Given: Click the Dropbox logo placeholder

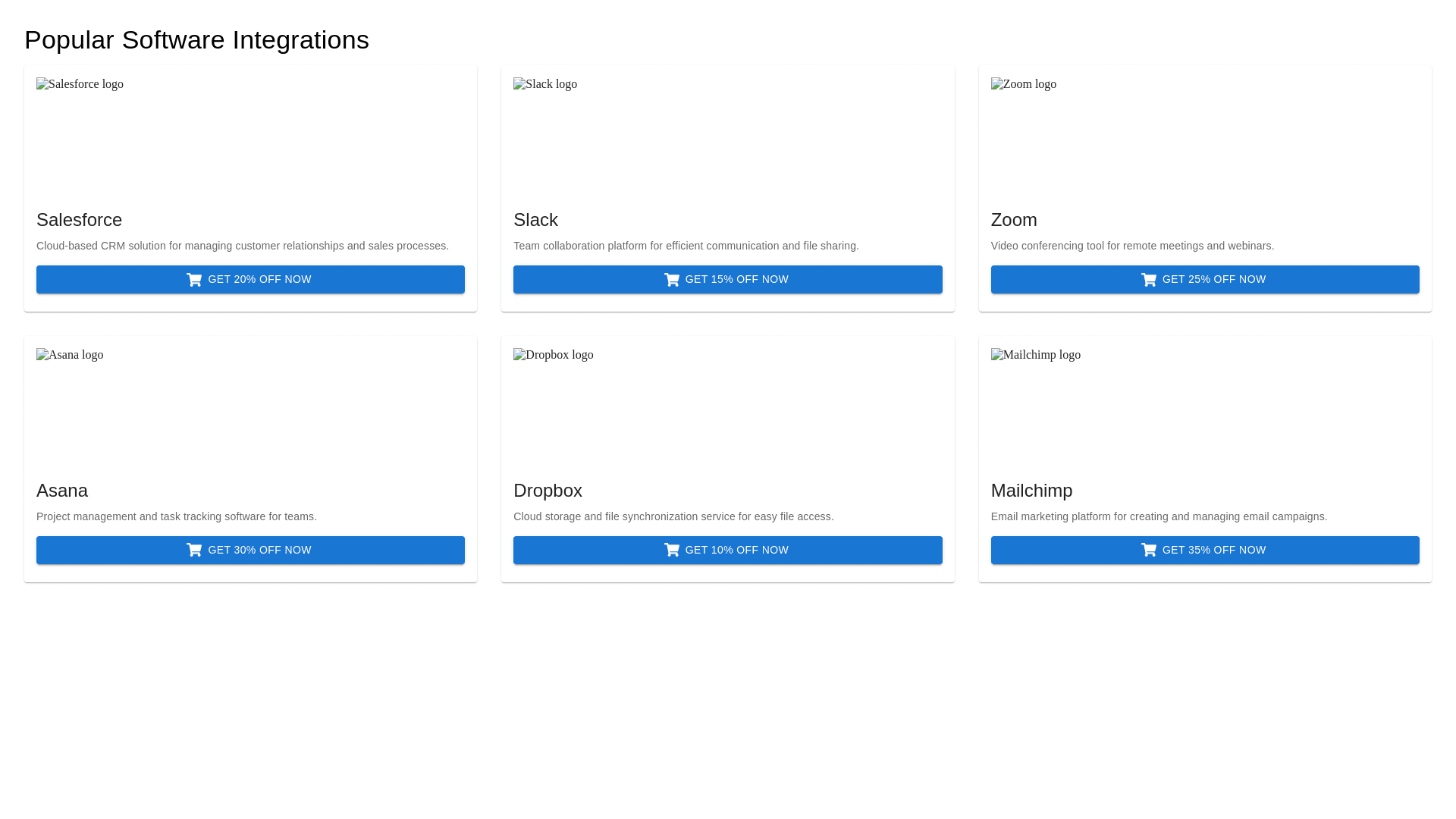Looking at the screenshot, I should point(553,354).
